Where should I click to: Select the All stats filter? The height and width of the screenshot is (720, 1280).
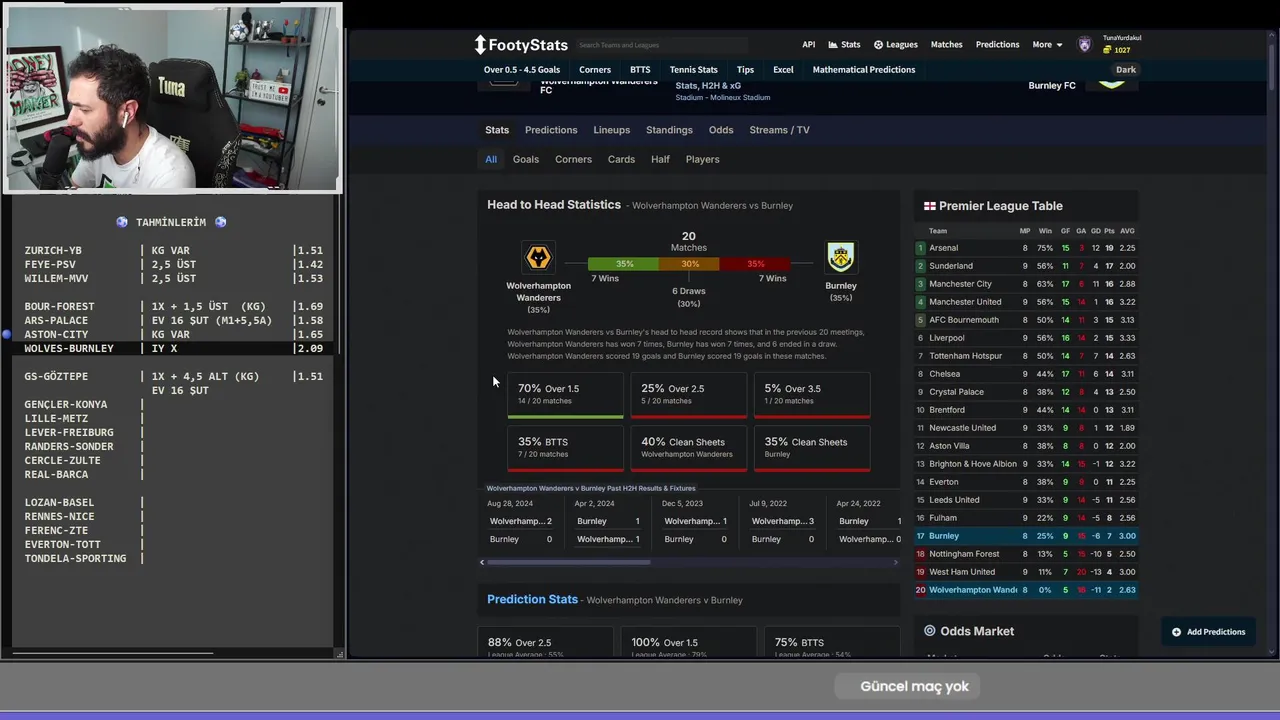pos(491,159)
